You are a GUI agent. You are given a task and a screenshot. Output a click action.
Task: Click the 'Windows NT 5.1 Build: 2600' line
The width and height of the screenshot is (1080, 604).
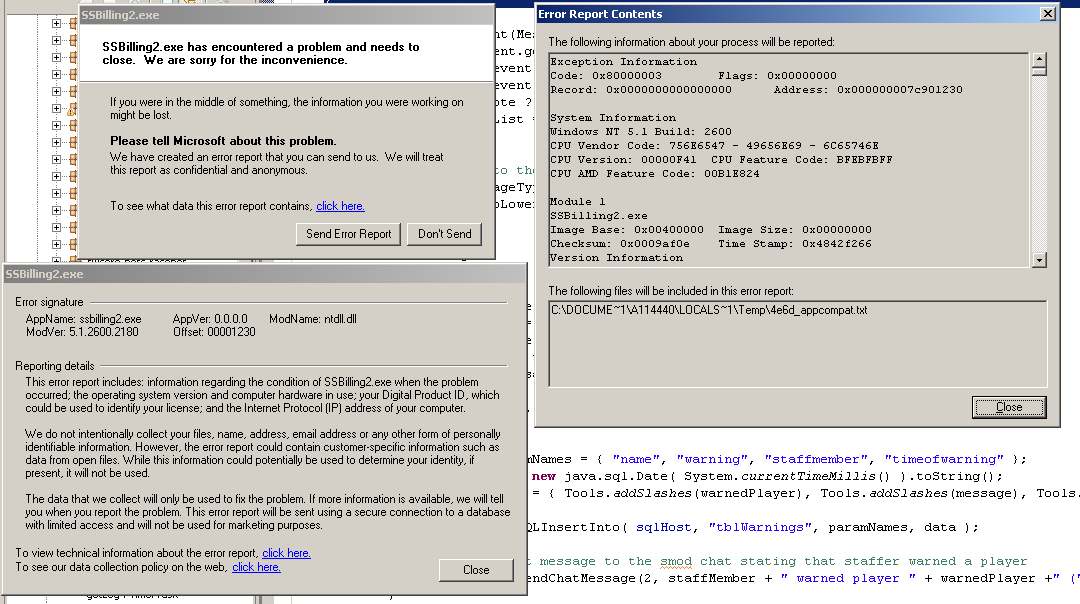[x=641, y=132]
